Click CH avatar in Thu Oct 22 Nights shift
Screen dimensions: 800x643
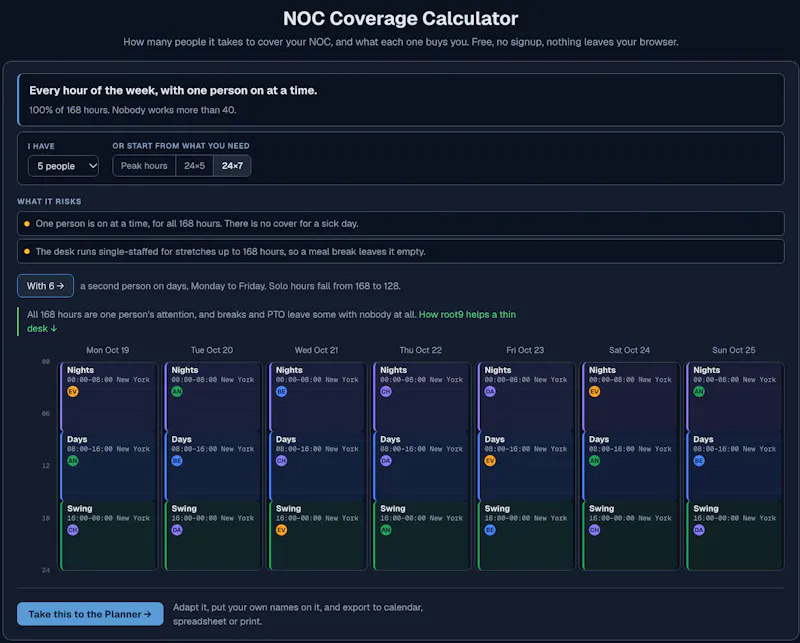tap(386, 391)
